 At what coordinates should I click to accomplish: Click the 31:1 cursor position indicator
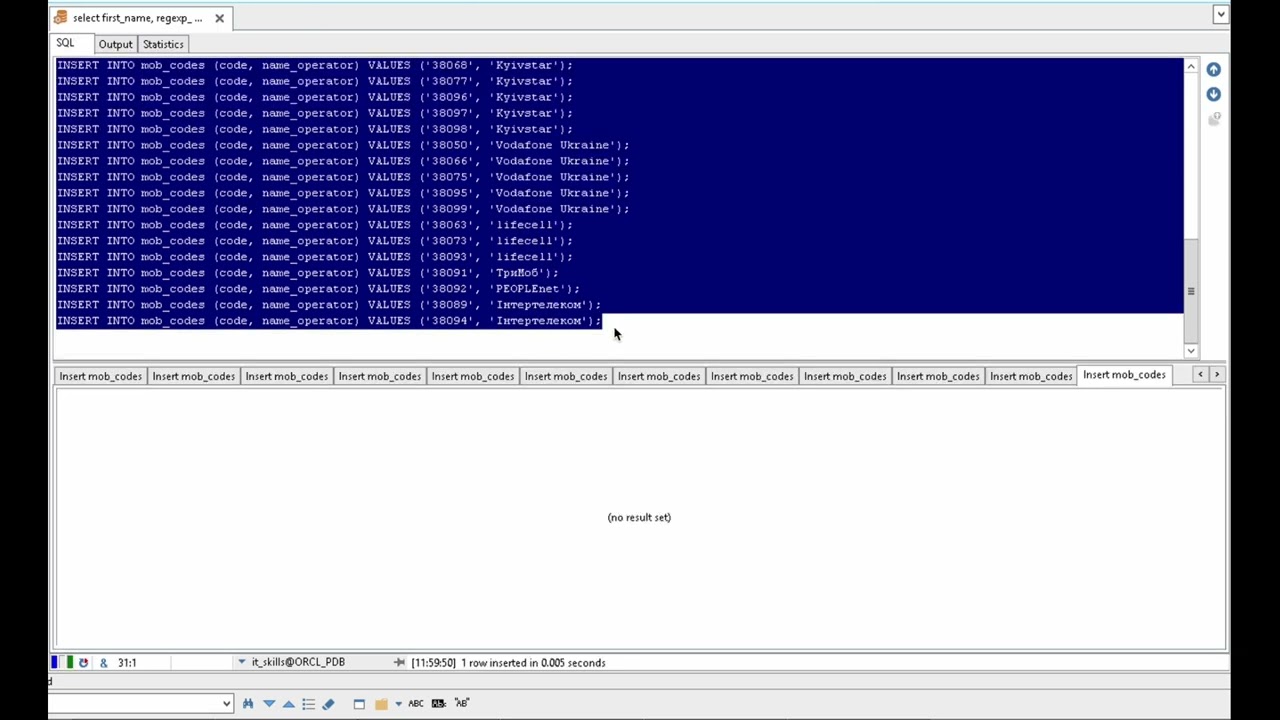pyautogui.click(x=127, y=662)
